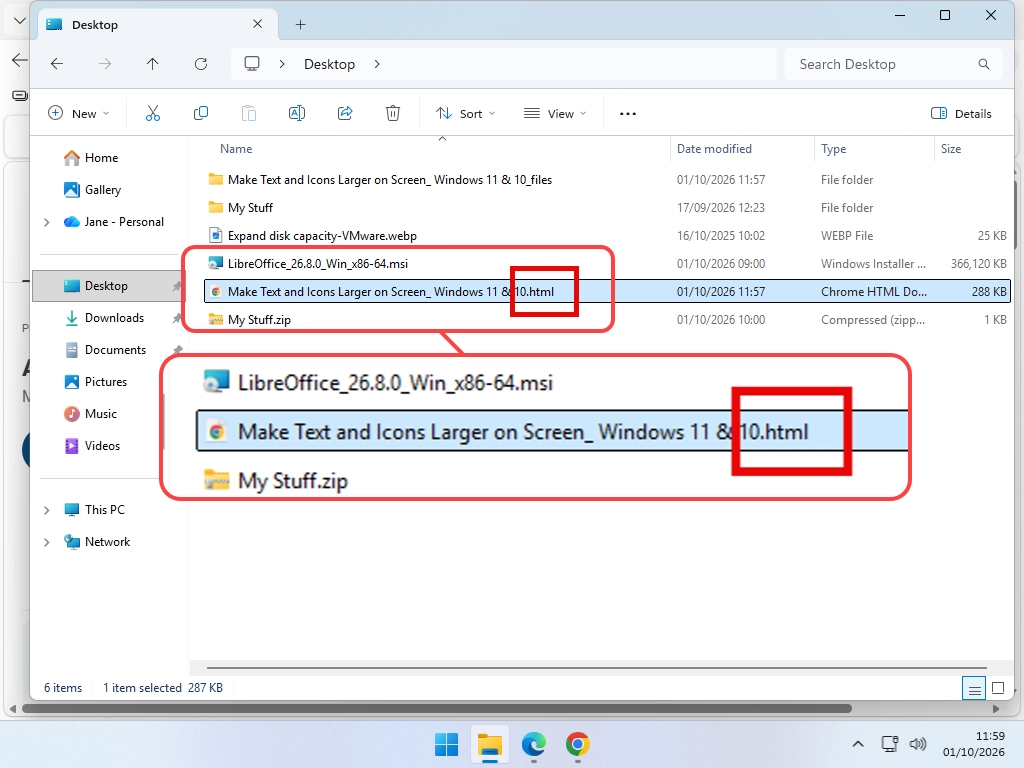Expand the Jane - Personal tree node
This screenshot has height=768, width=1024.
[x=46, y=222]
